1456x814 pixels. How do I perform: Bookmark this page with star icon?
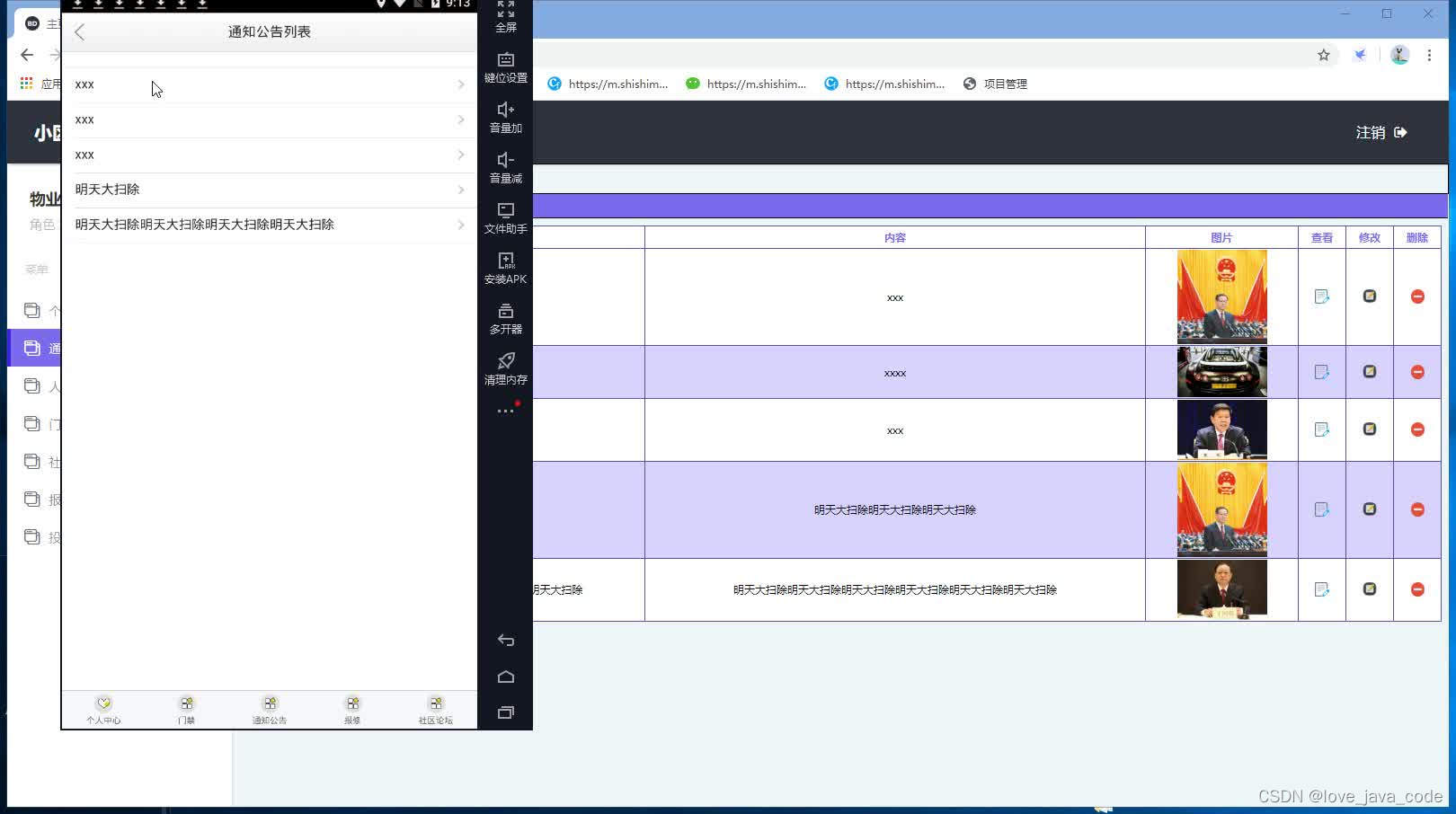point(1324,55)
